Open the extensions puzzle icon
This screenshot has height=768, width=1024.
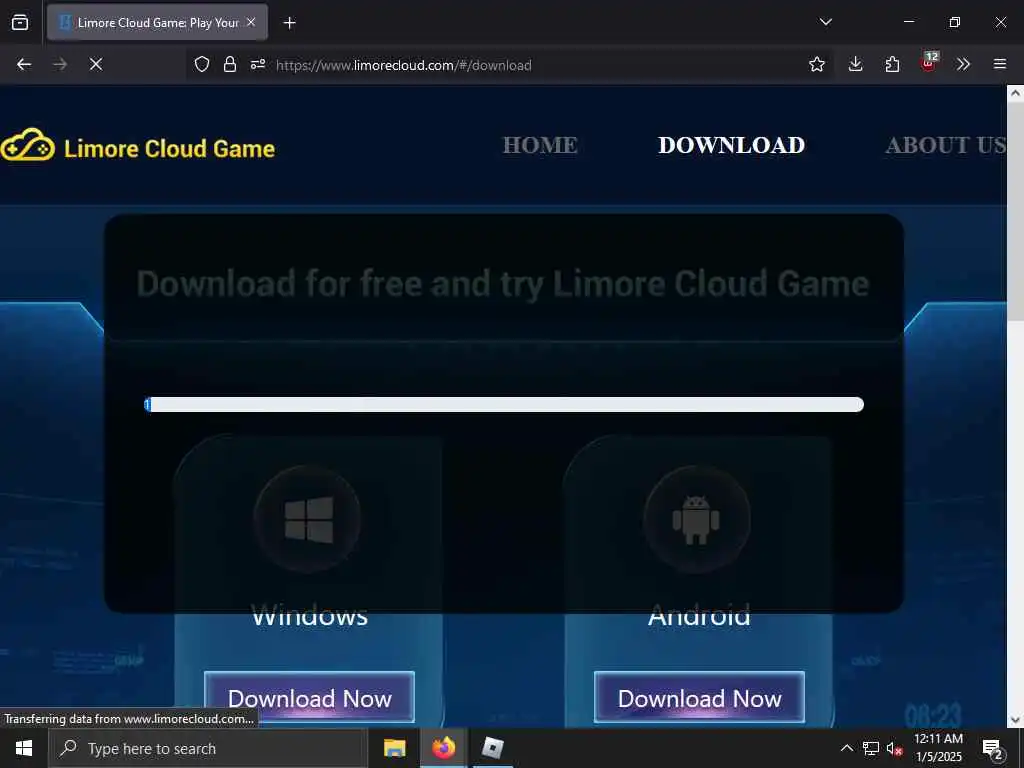click(892, 64)
